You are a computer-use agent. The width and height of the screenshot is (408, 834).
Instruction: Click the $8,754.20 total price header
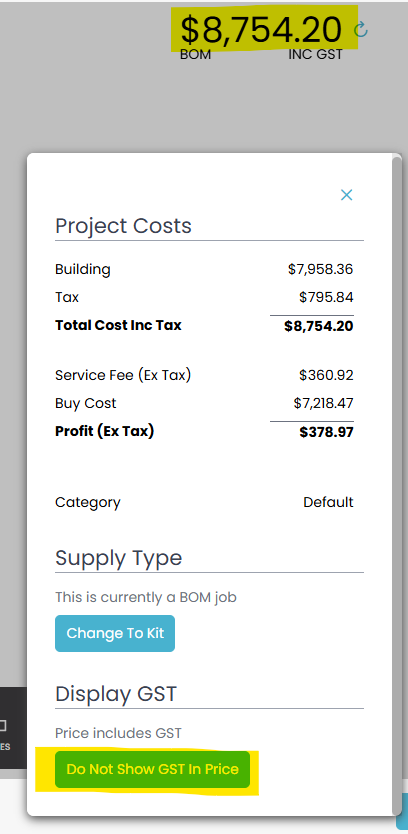[x=261, y=29]
